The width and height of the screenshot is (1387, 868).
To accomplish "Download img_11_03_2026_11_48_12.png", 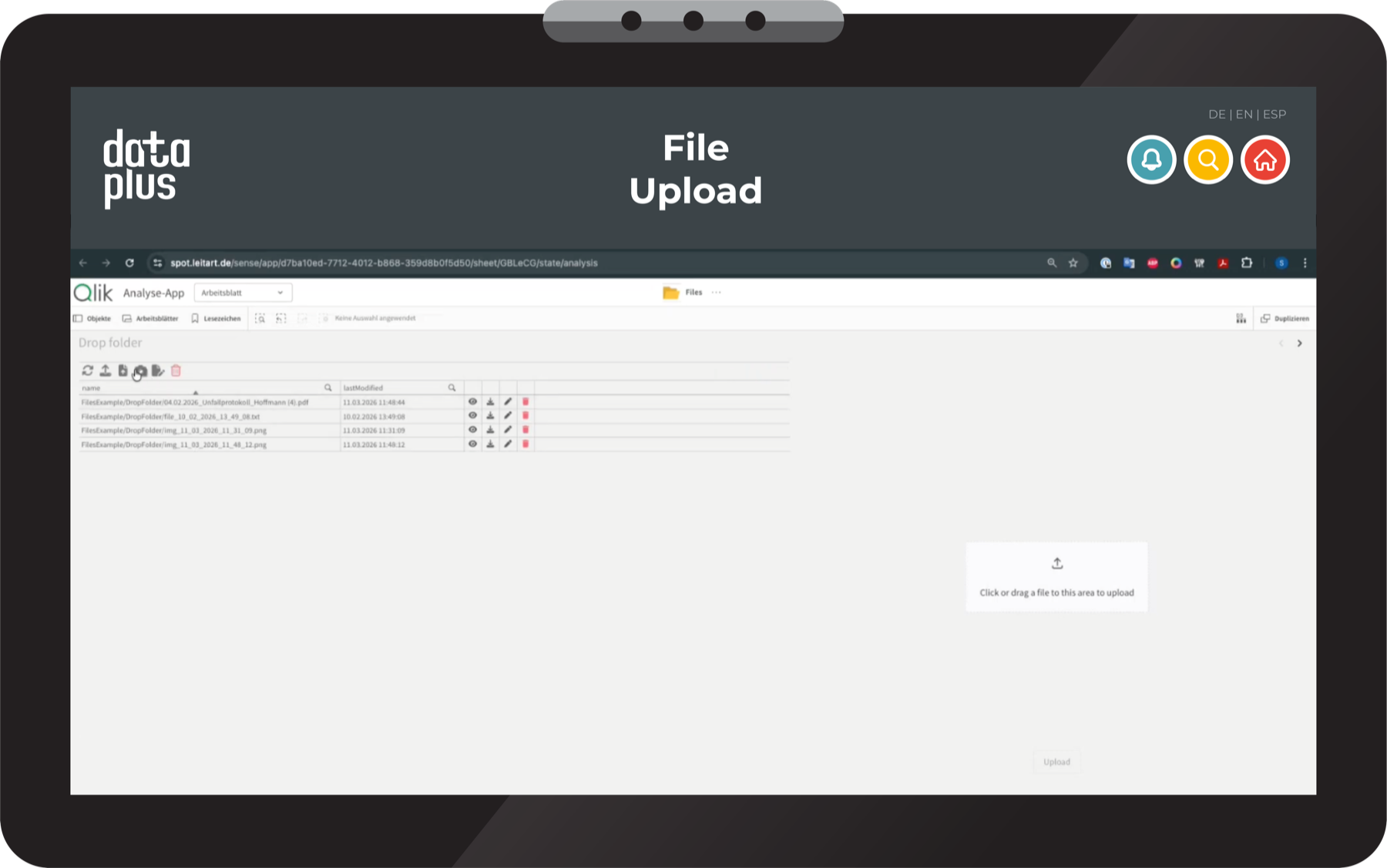I will (x=490, y=444).
